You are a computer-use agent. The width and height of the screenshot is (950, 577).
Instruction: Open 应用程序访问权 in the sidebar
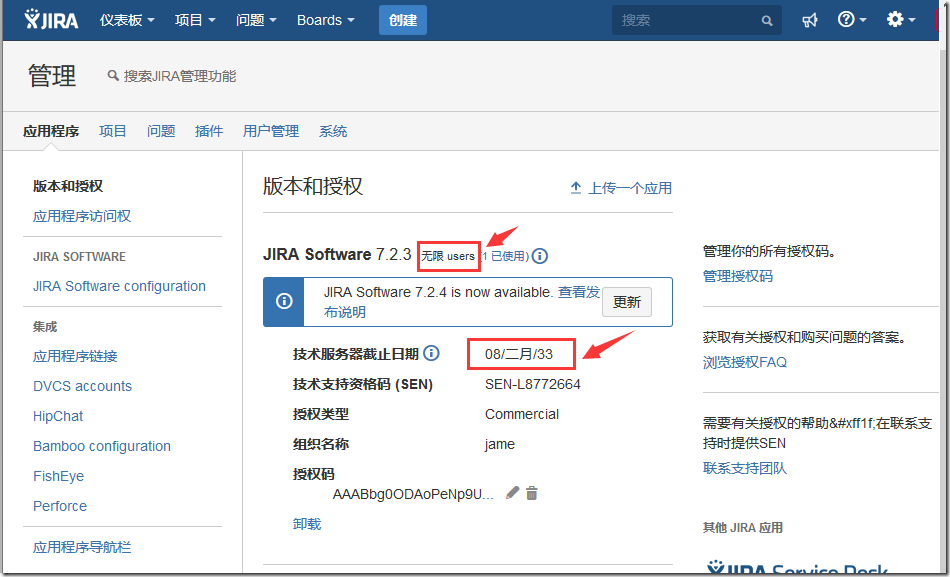tap(82, 216)
